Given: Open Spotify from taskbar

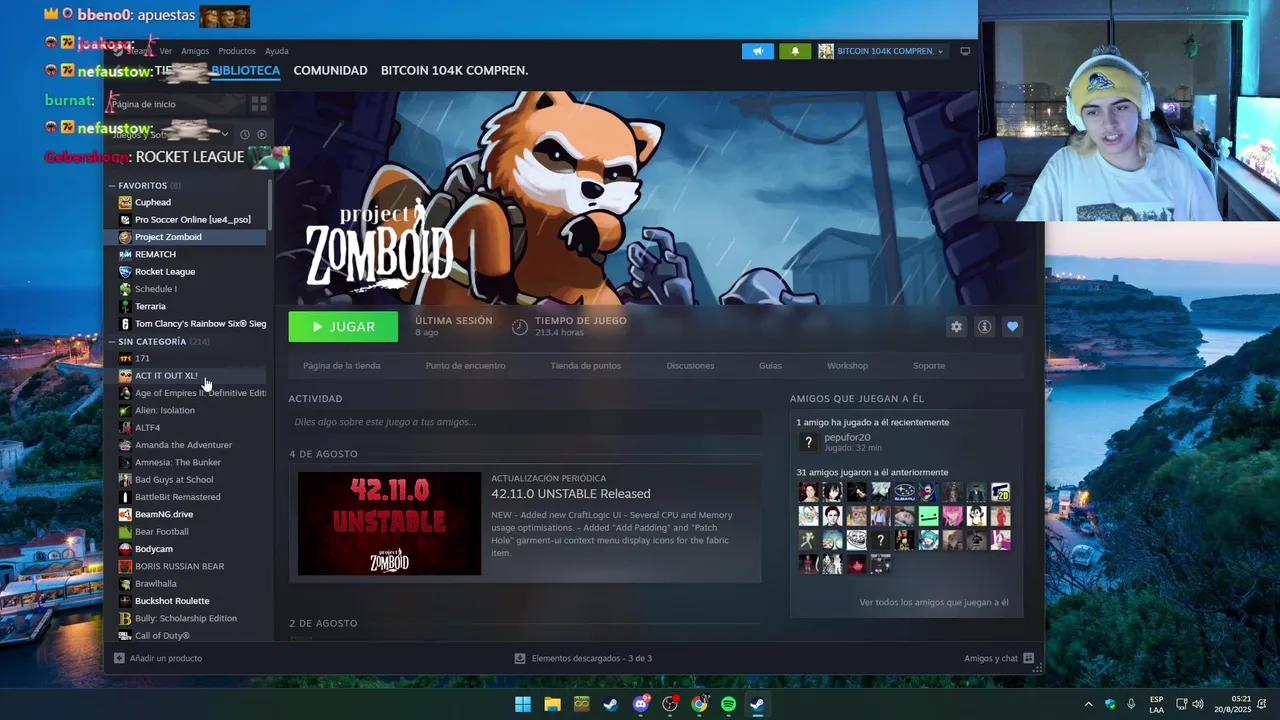Looking at the screenshot, I should click(x=728, y=704).
